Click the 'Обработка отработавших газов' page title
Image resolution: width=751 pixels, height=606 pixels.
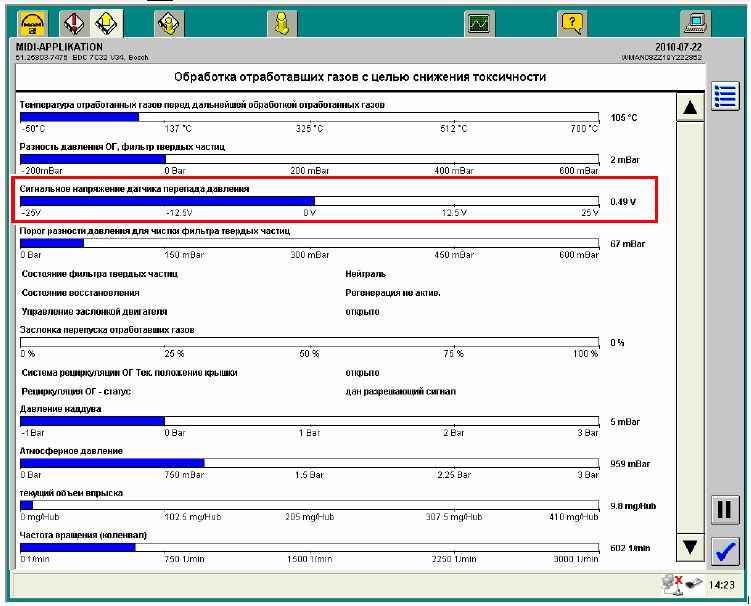(x=360, y=77)
